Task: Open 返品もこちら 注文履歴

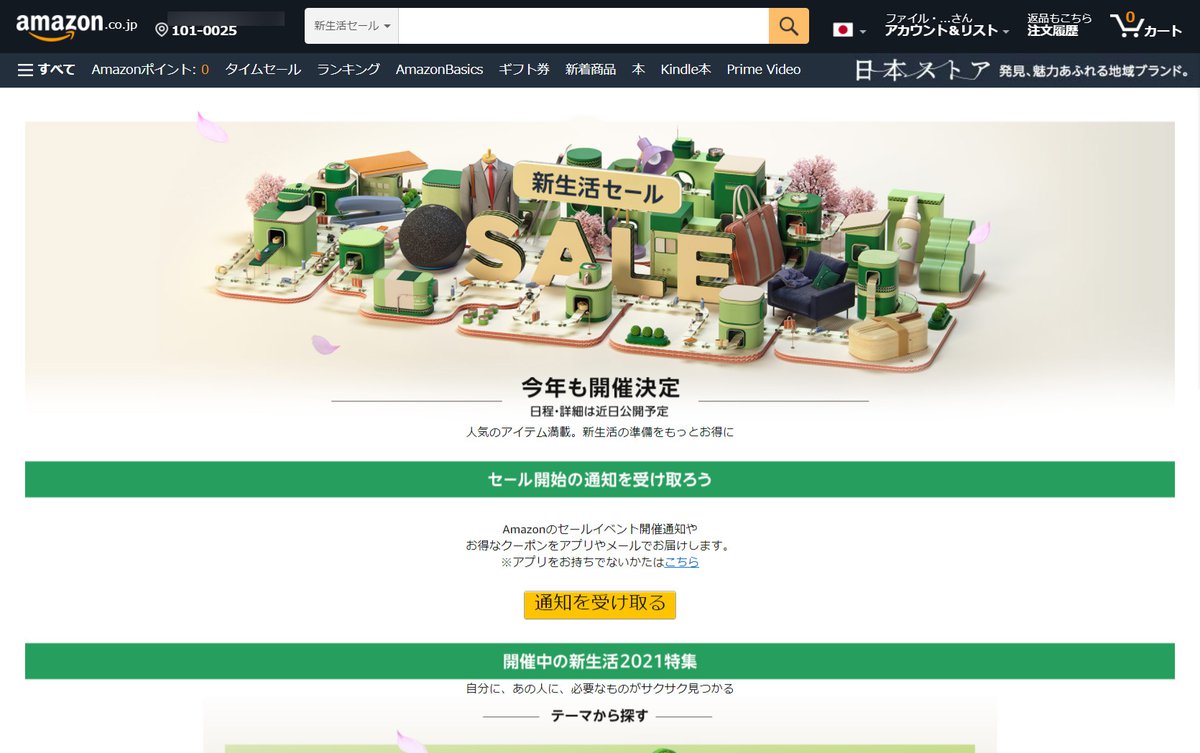Action: pos(1059,25)
